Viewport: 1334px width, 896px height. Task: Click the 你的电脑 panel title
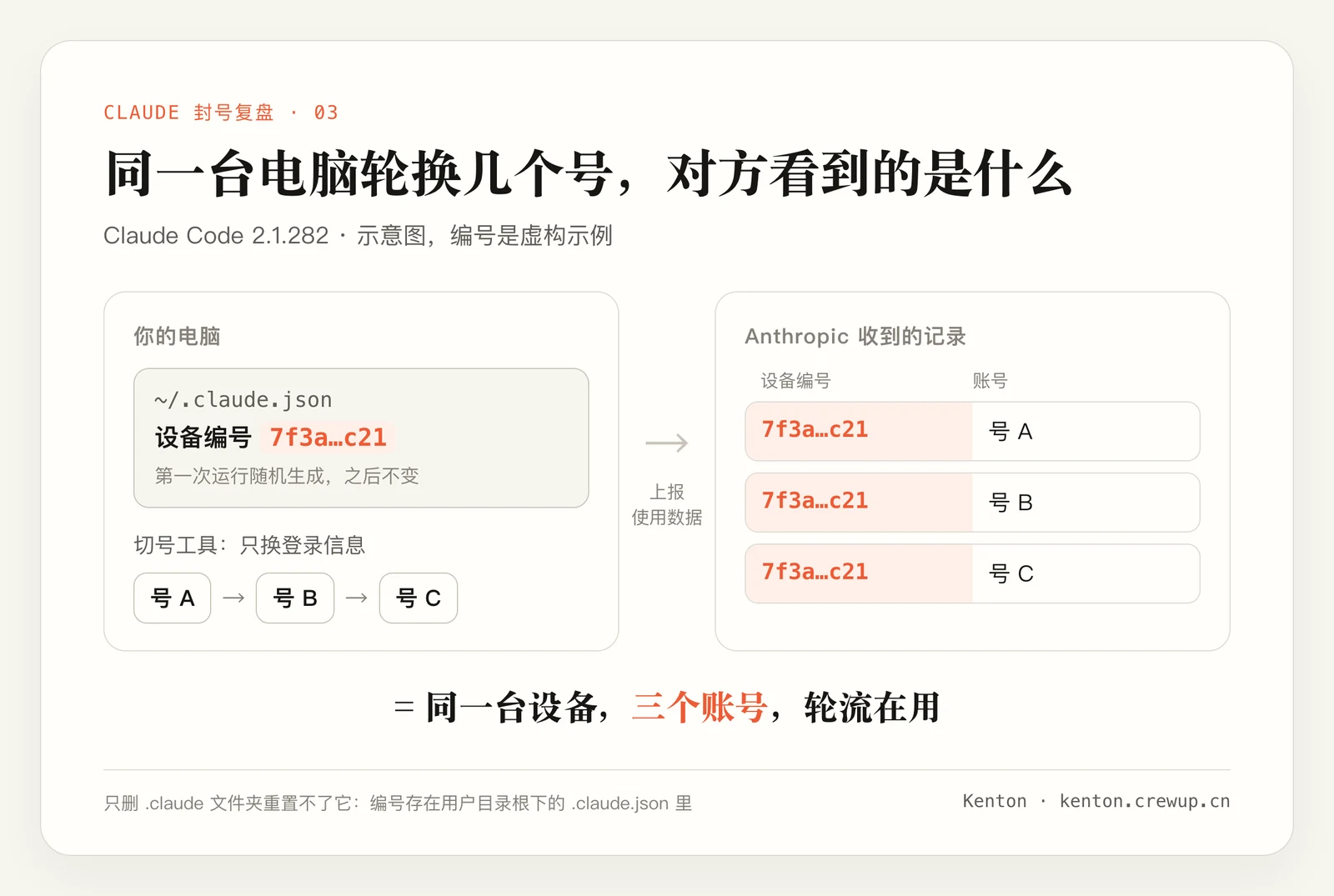[177, 336]
